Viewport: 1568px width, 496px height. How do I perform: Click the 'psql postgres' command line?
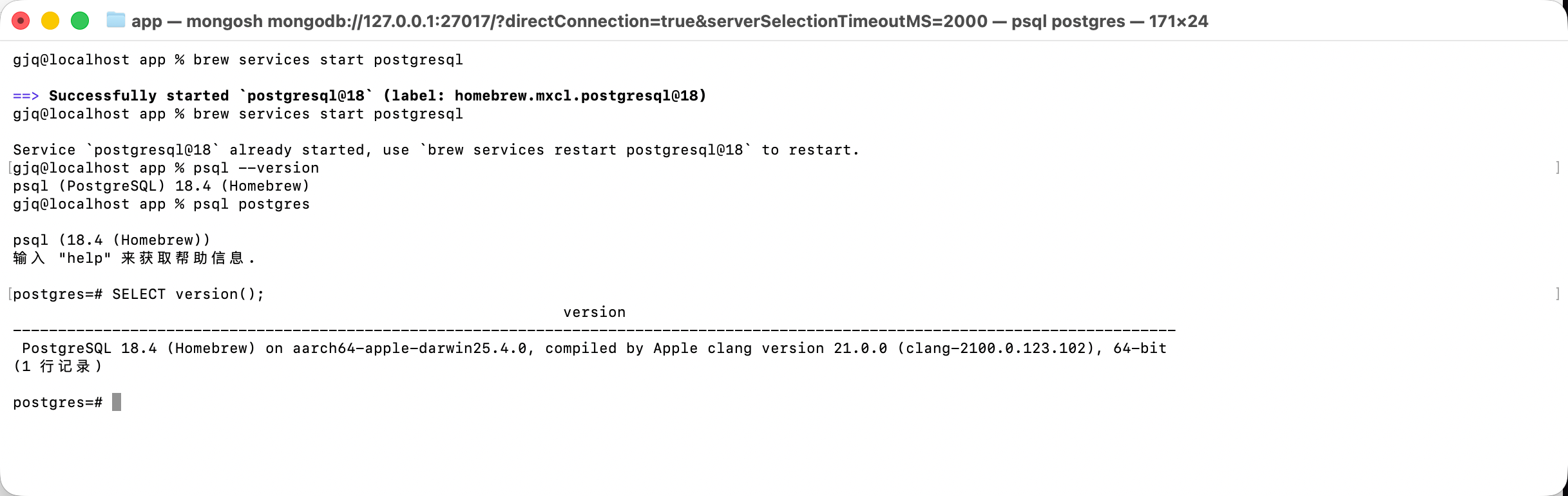251,204
